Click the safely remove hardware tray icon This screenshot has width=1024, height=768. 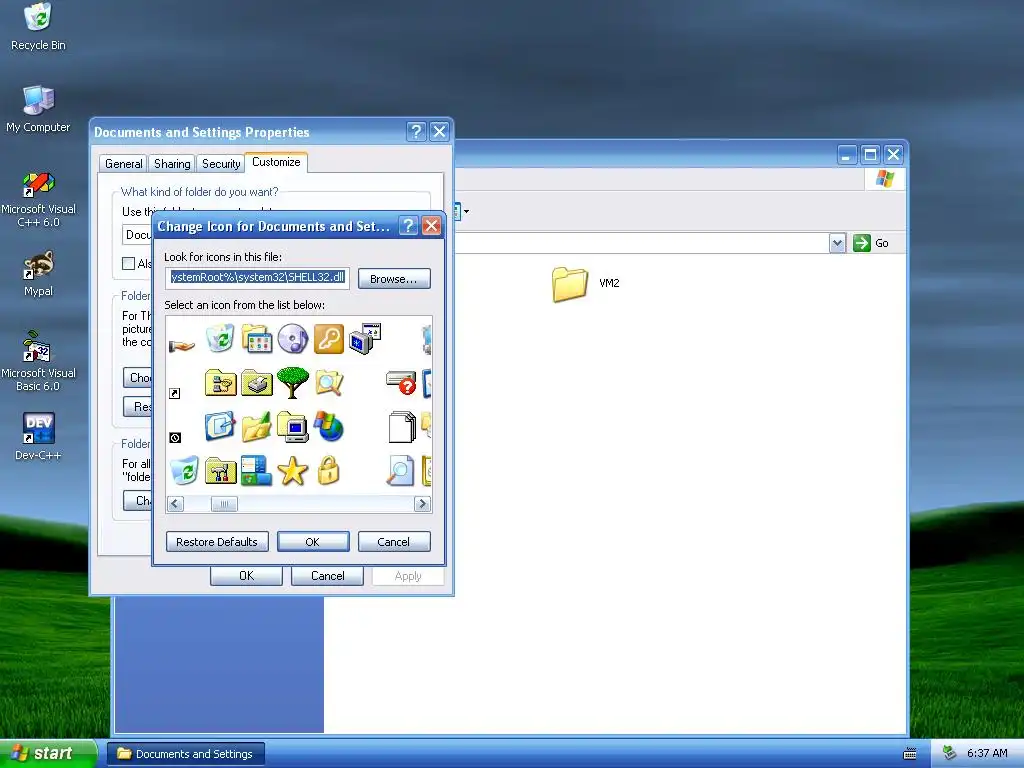coord(950,754)
